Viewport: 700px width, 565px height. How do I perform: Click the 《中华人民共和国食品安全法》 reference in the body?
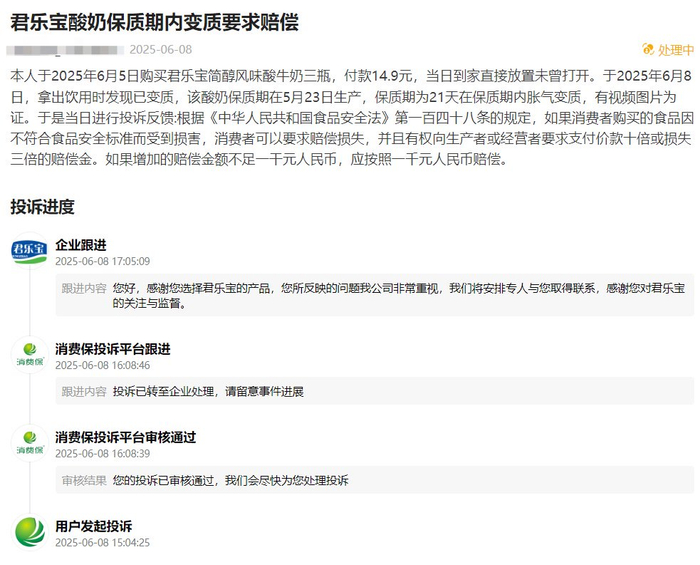299,118
